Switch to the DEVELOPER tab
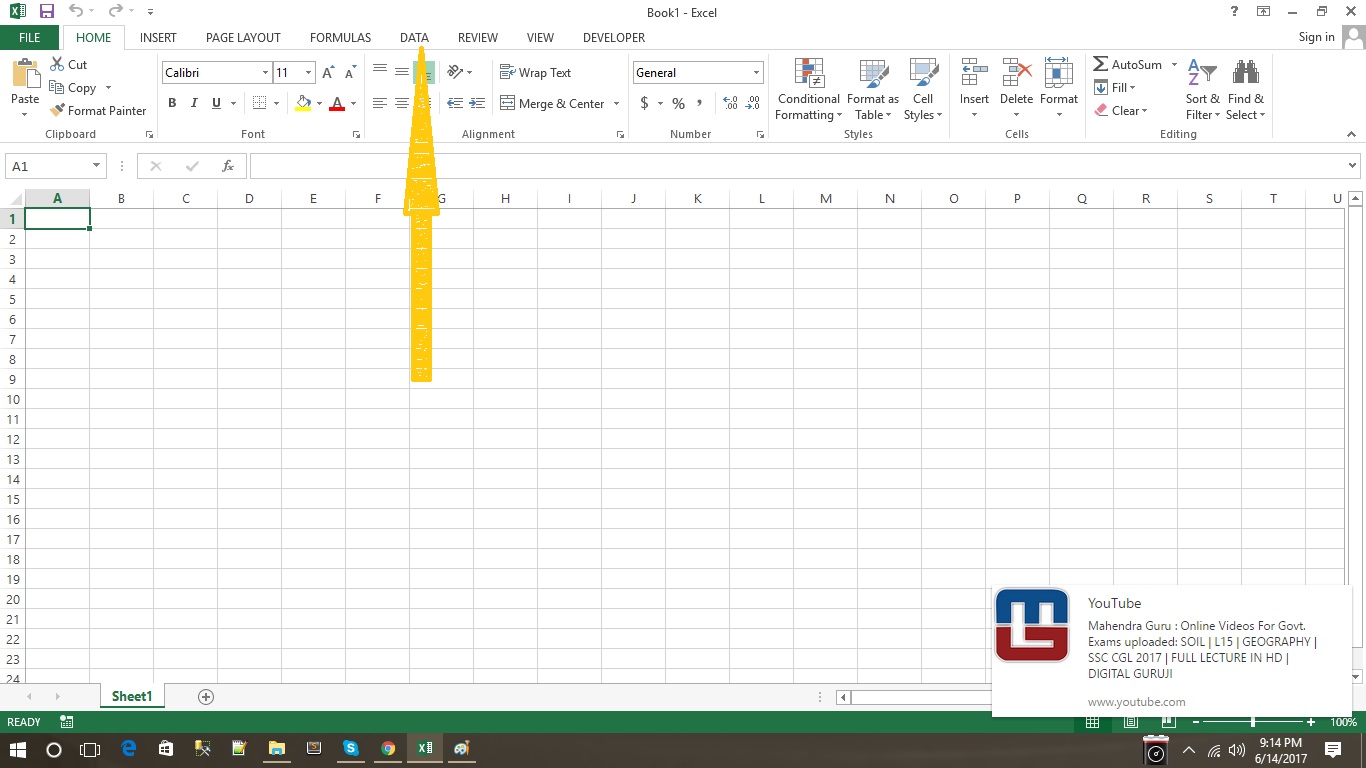 (614, 38)
